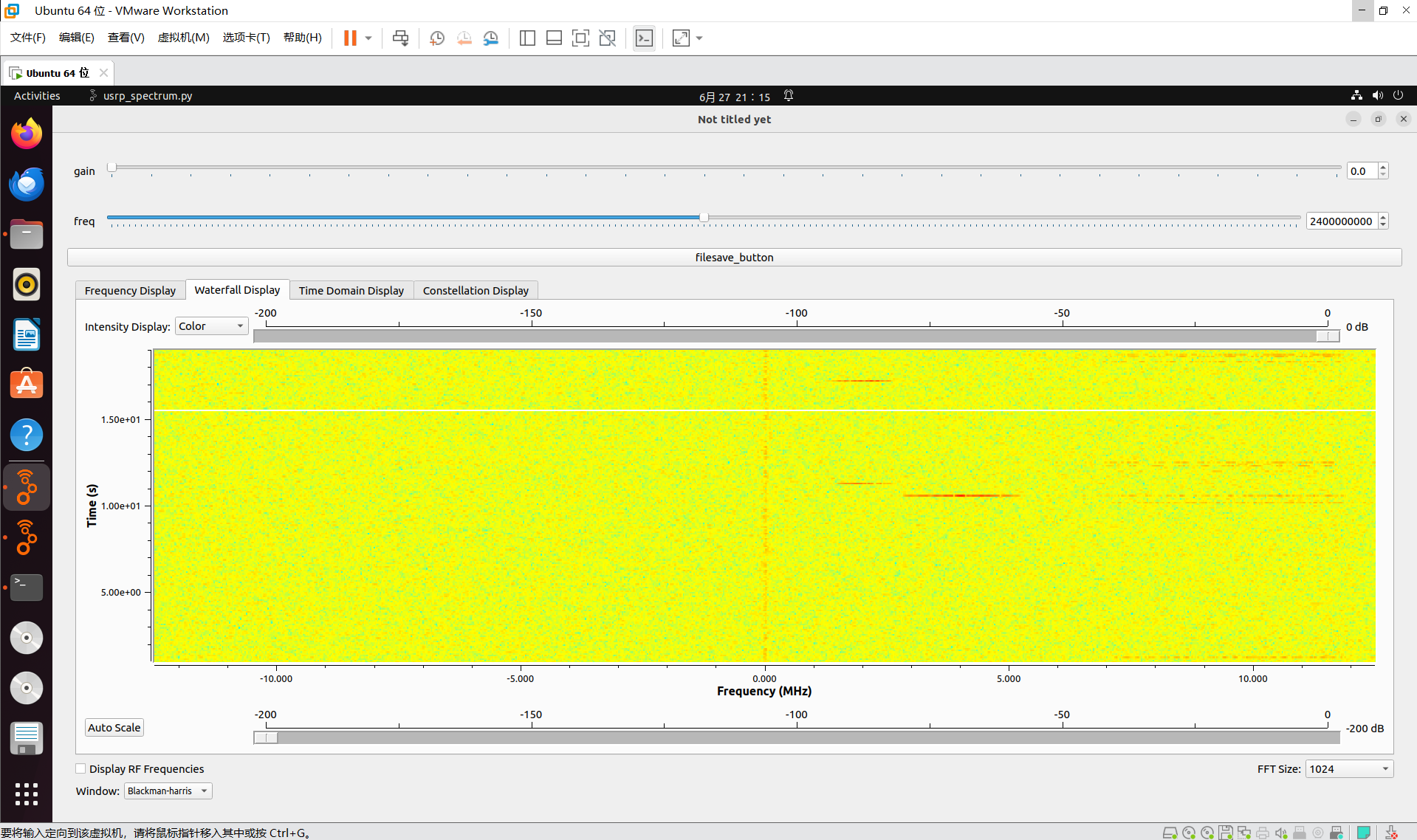Take a snapshot of the VM
The image size is (1417, 840).
[436, 38]
